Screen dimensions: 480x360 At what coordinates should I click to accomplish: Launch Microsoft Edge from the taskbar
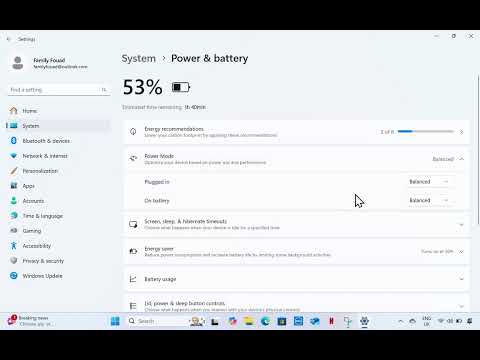tap(265, 321)
